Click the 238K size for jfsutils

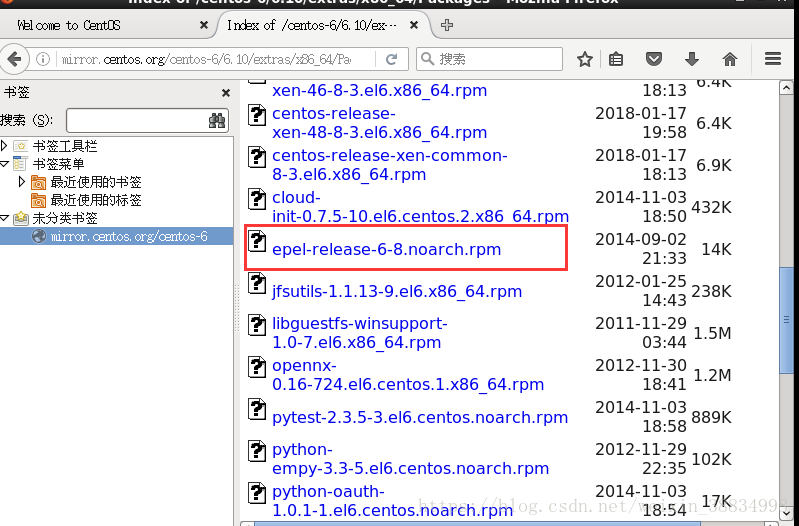click(711, 292)
